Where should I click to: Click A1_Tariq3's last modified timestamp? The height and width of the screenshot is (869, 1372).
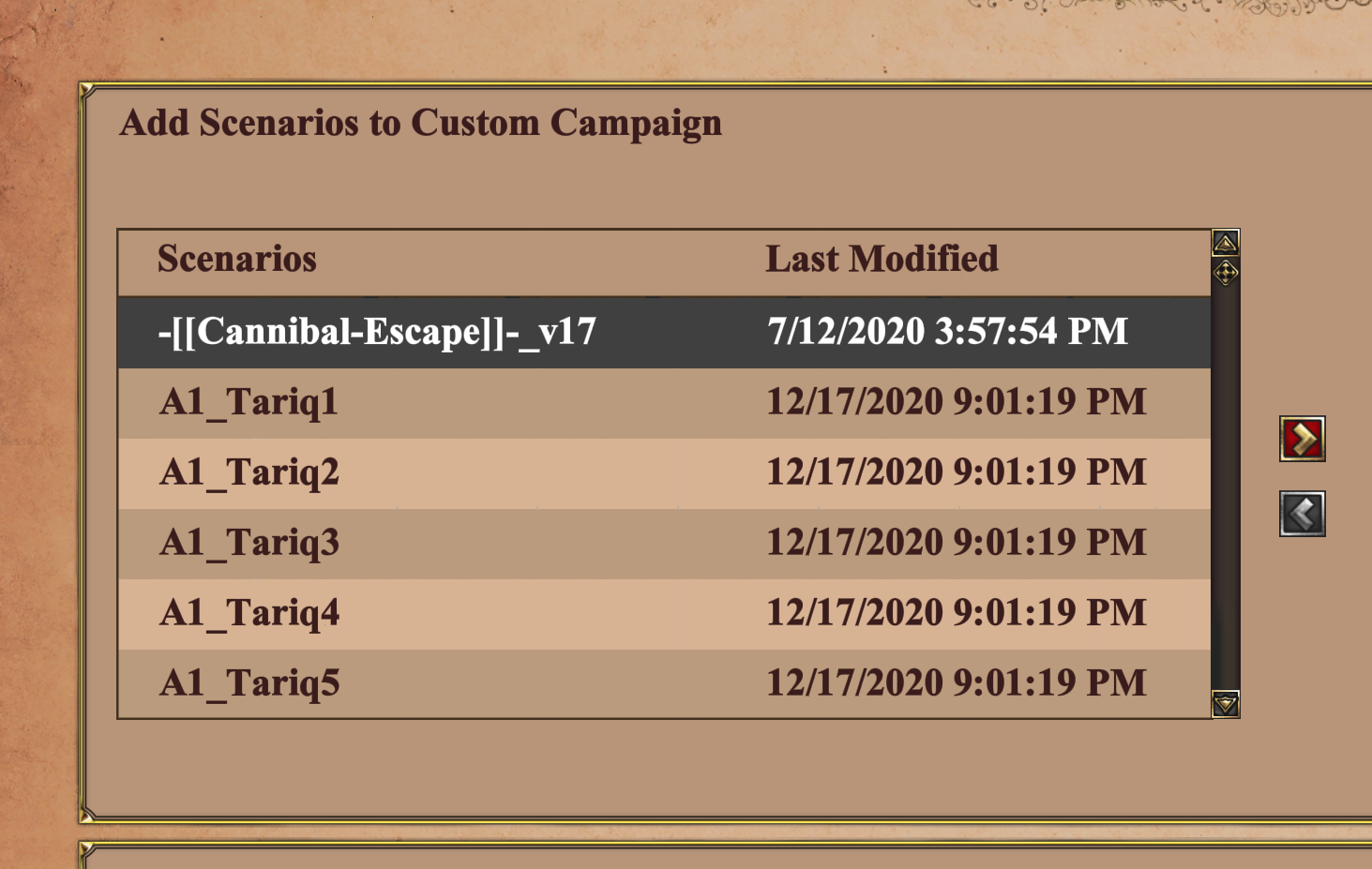pyautogui.click(x=956, y=543)
